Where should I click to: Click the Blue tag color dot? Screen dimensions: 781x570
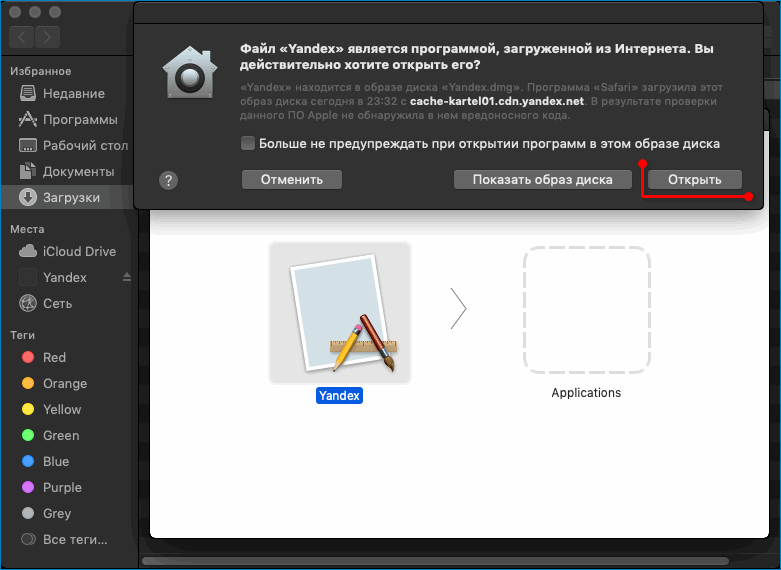pyautogui.click(x=28, y=461)
